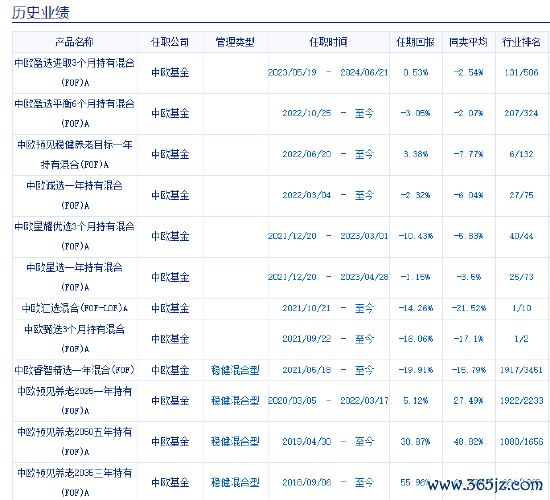The width and height of the screenshot is (550, 500).
Task: Click the 行业排名 column header
Action: (x=521, y=42)
